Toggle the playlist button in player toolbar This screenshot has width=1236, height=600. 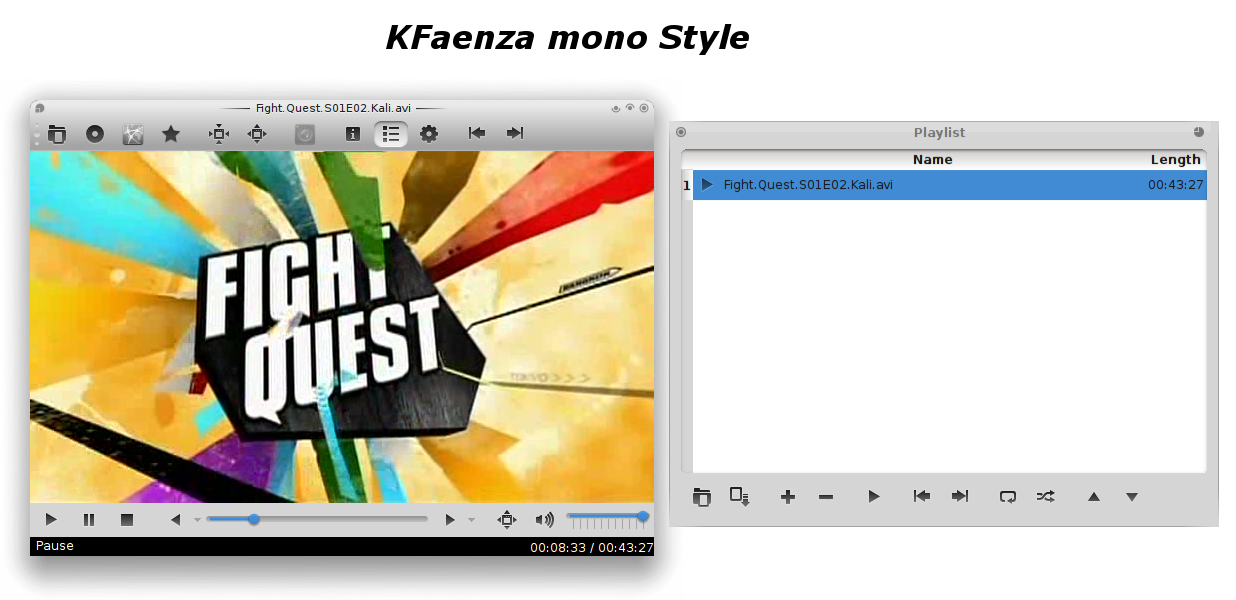click(x=391, y=134)
